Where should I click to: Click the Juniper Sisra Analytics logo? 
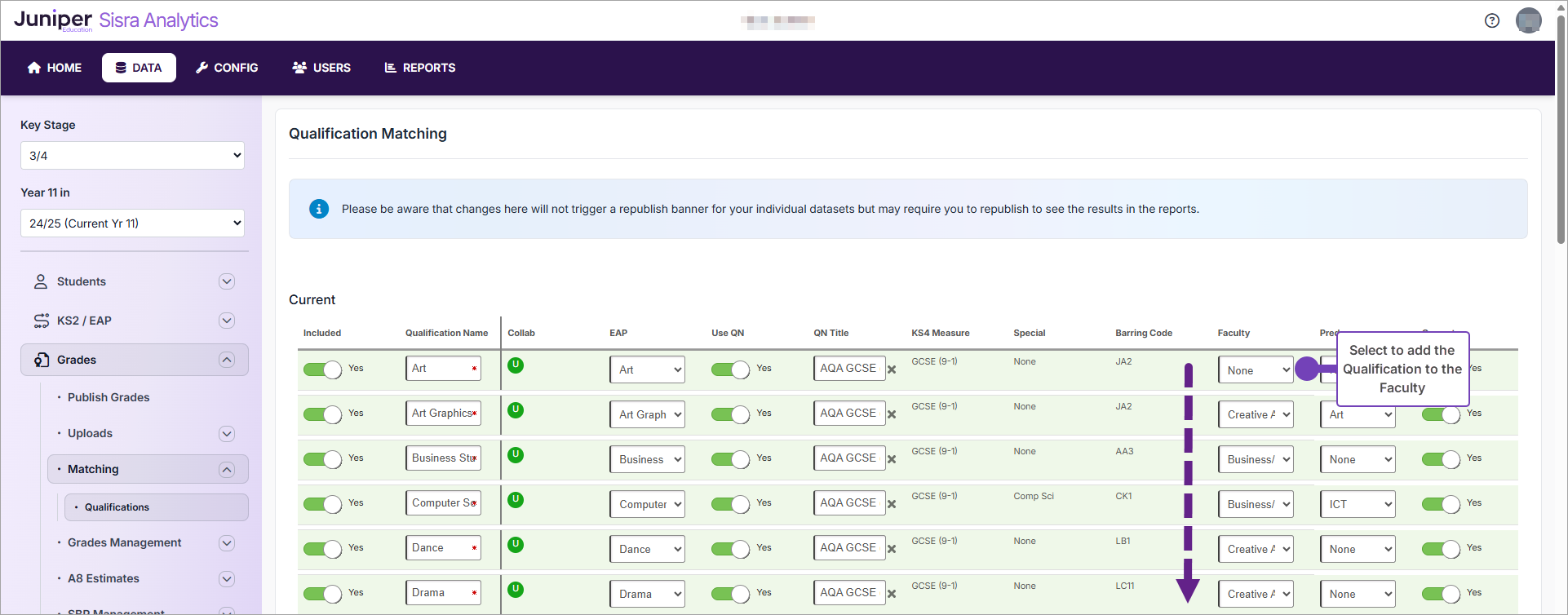point(116,20)
